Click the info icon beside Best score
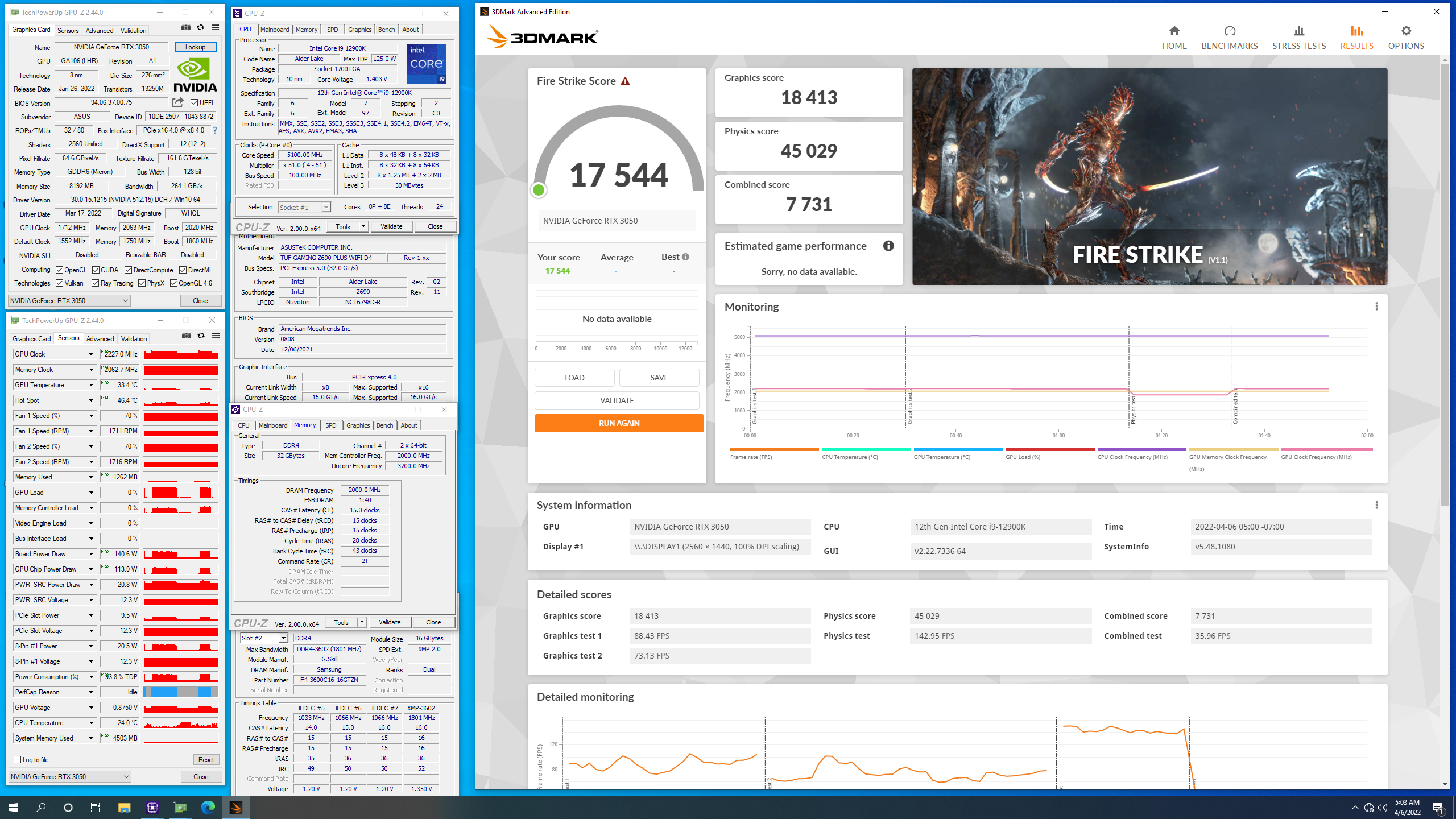The image size is (1456, 819). tap(685, 257)
